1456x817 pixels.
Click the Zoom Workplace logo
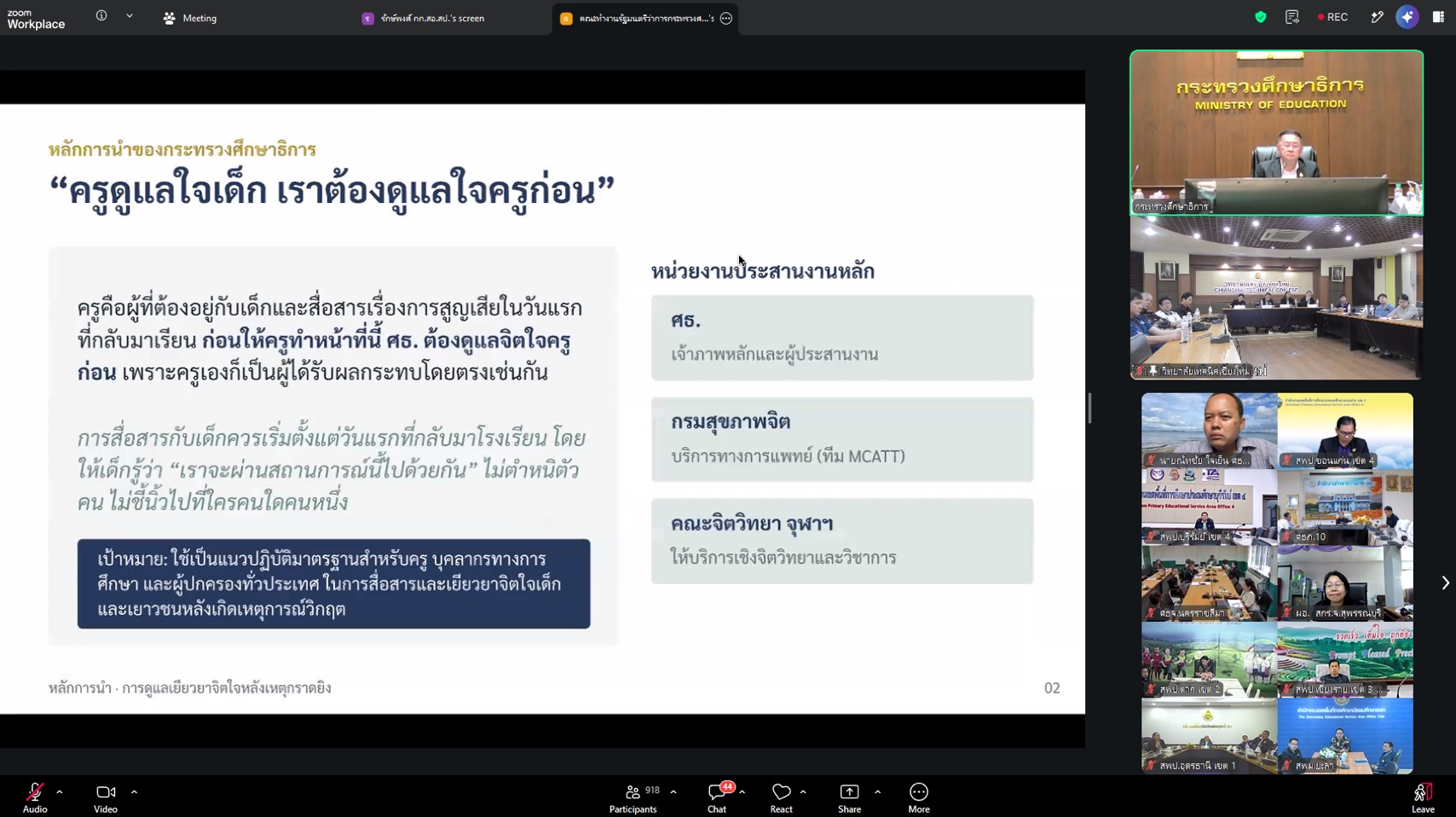36,19
